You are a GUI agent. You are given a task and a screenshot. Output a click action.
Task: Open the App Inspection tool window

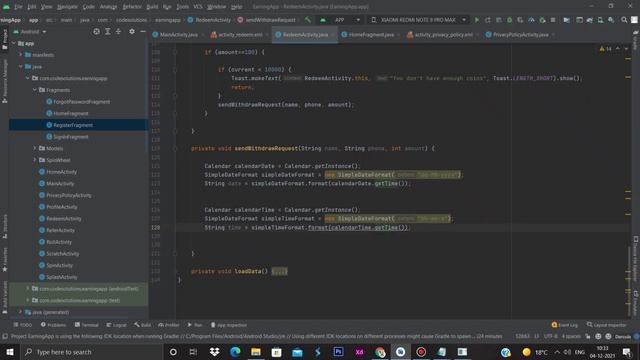229,325
